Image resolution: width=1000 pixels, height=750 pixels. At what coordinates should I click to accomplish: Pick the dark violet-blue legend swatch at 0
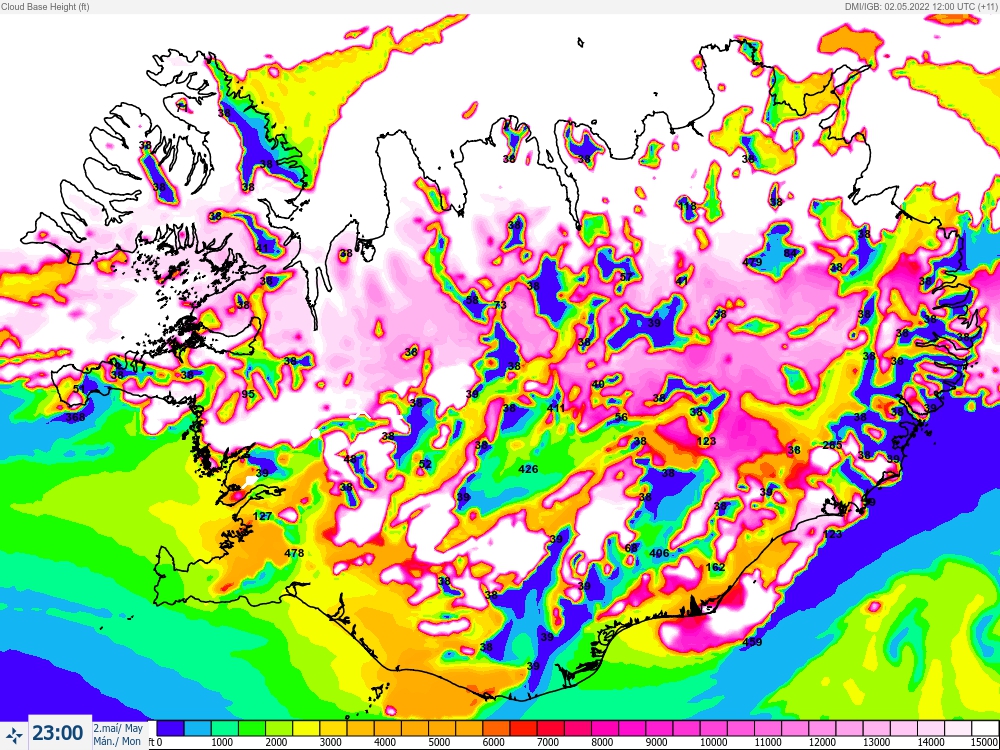click(x=170, y=728)
